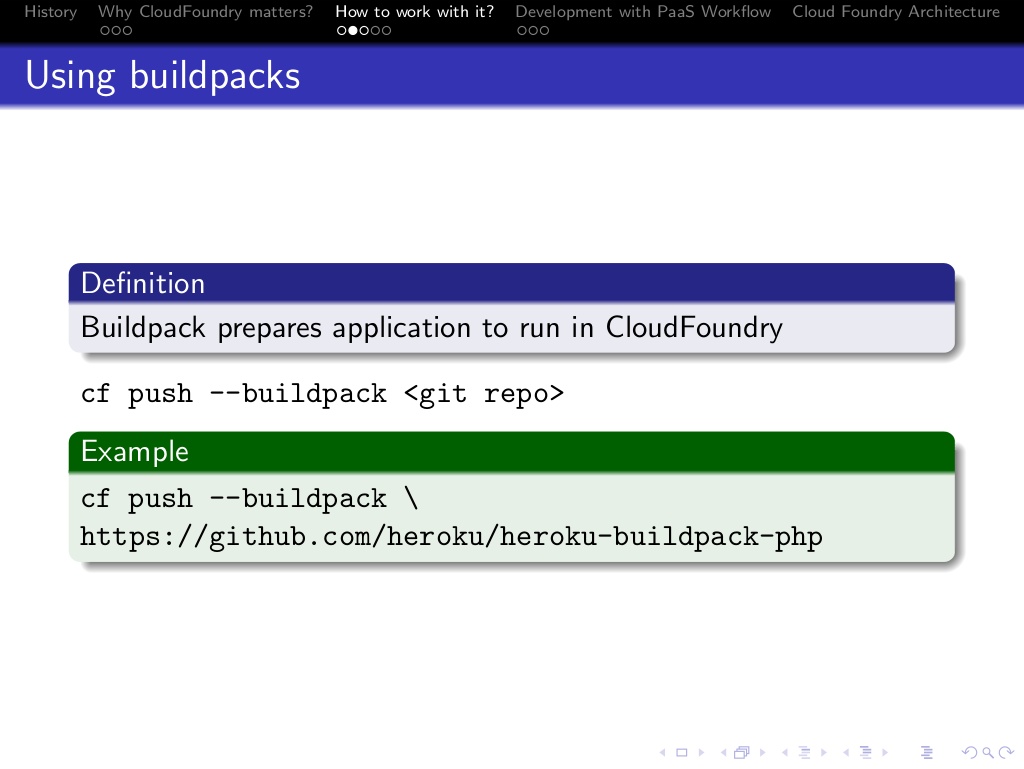Open search with the magnifier icon

988,753
